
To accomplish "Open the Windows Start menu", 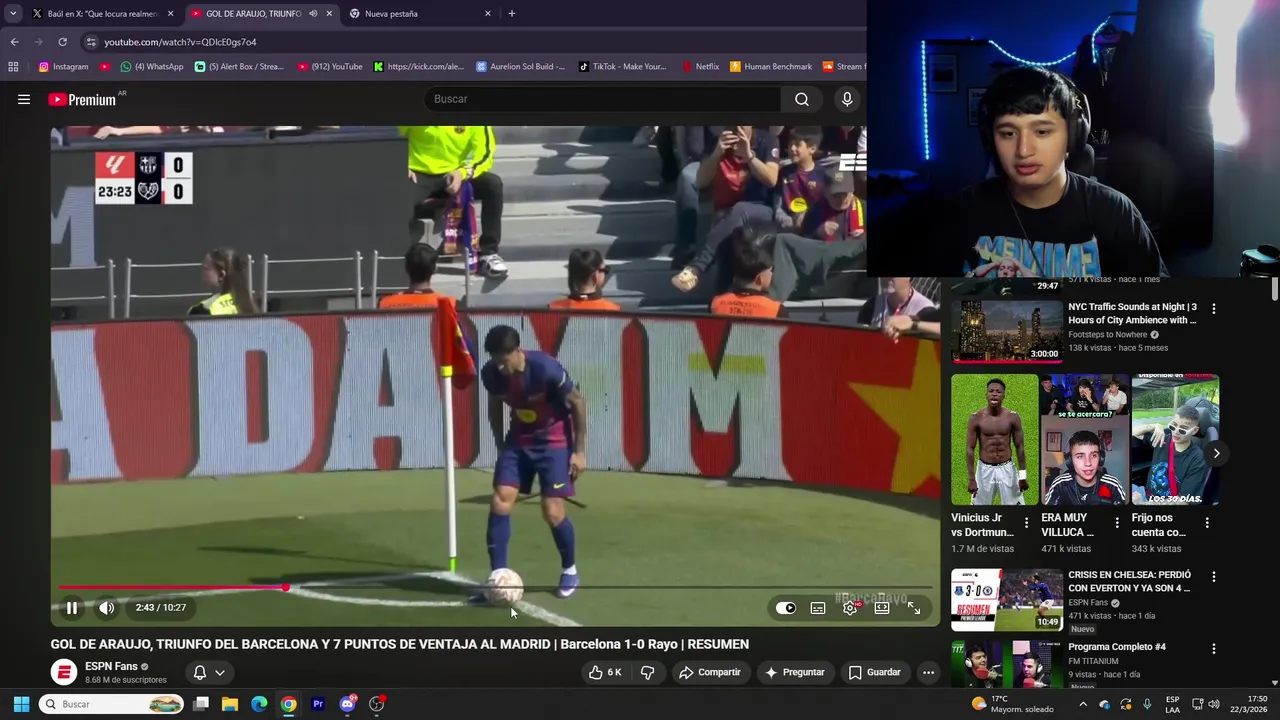I will click(x=21, y=704).
